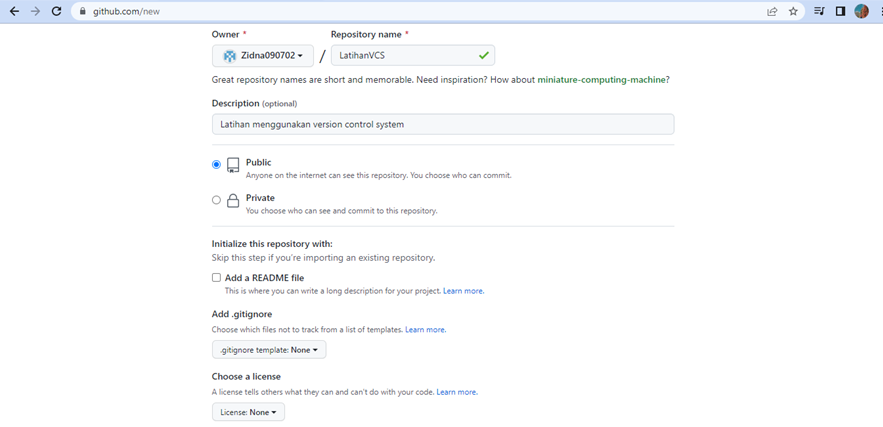
Task: Select the Private radio button
Action: (216, 200)
